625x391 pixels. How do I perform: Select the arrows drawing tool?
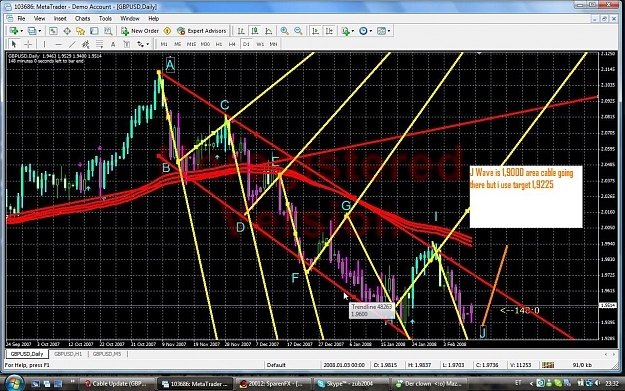140,44
